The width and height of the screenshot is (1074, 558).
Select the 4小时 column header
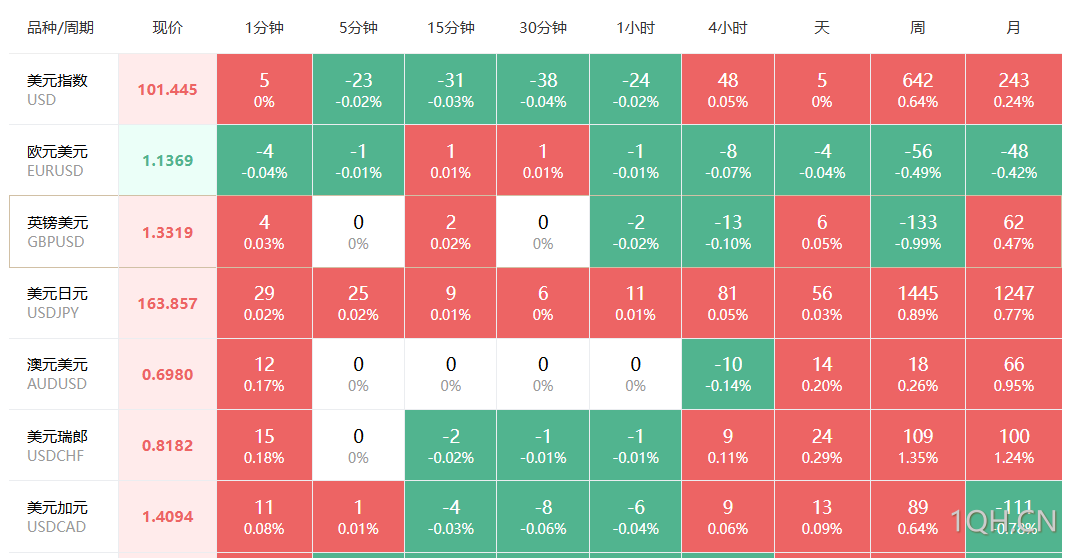point(727,28)
